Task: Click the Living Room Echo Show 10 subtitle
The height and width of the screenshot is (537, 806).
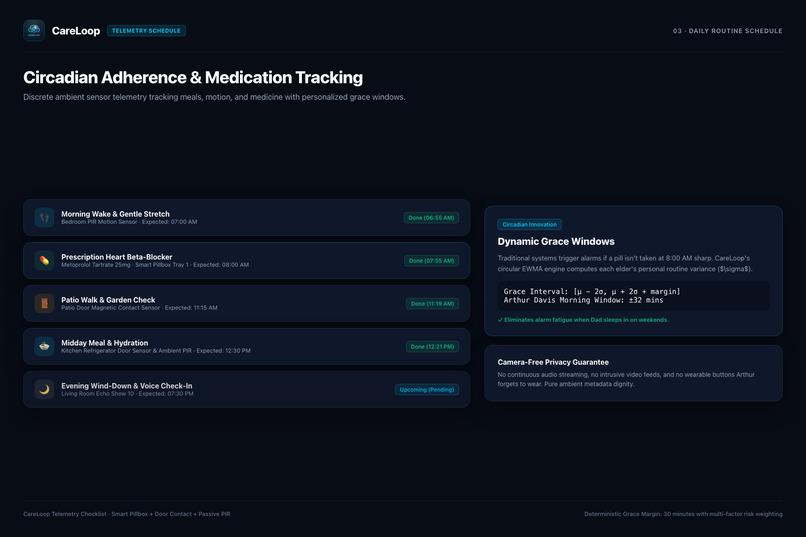Action: tap(127, 394)
